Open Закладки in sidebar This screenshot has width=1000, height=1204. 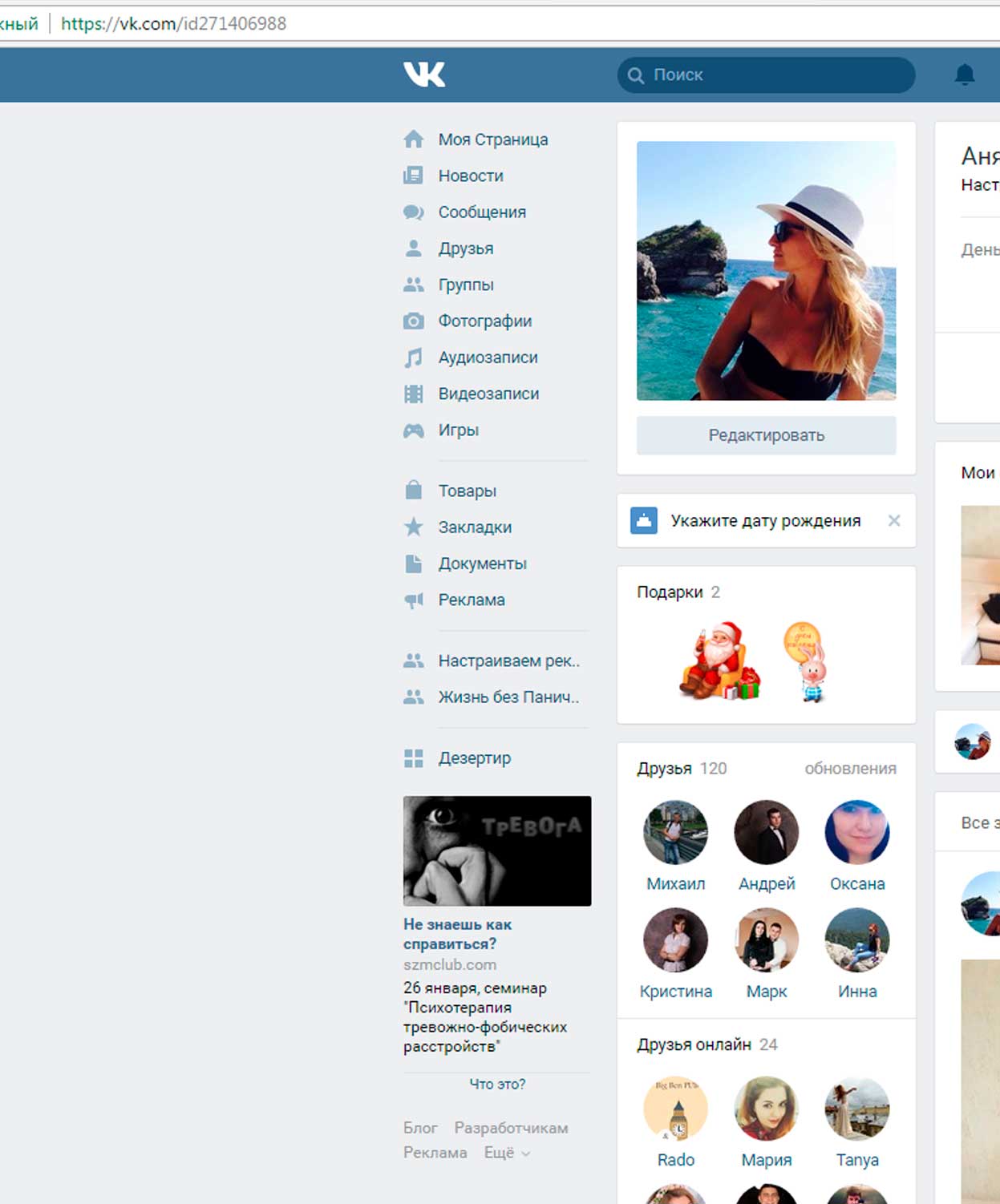point(475,527)
